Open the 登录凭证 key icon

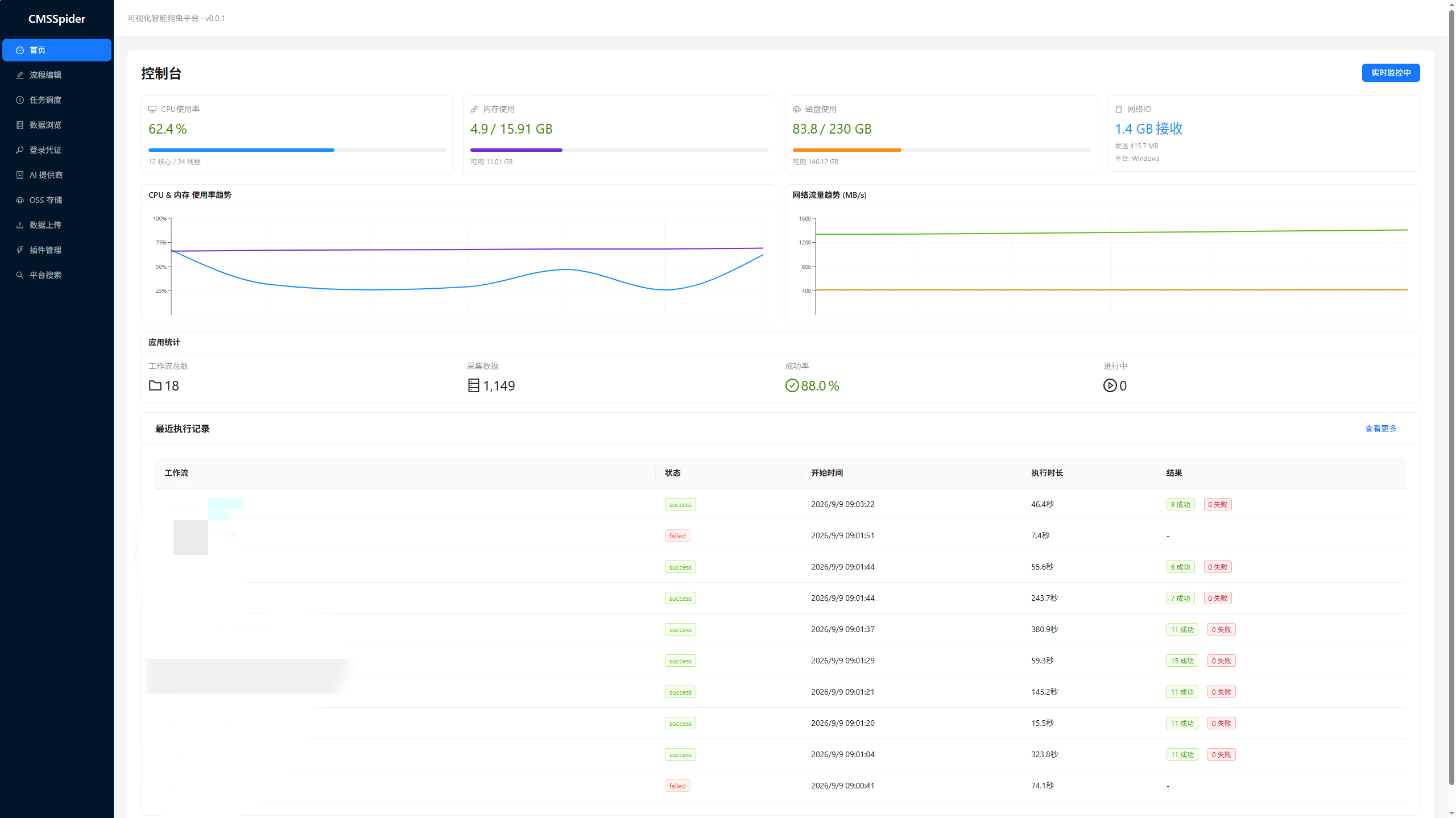(20, 150)
